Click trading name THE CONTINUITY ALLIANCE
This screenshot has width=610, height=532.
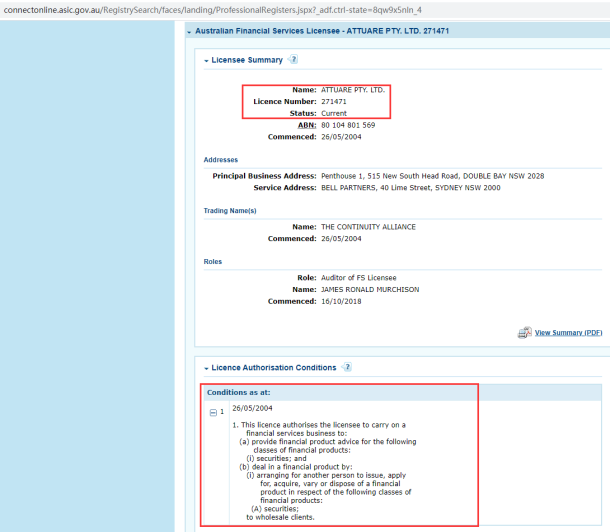click(x=368, y=227)
